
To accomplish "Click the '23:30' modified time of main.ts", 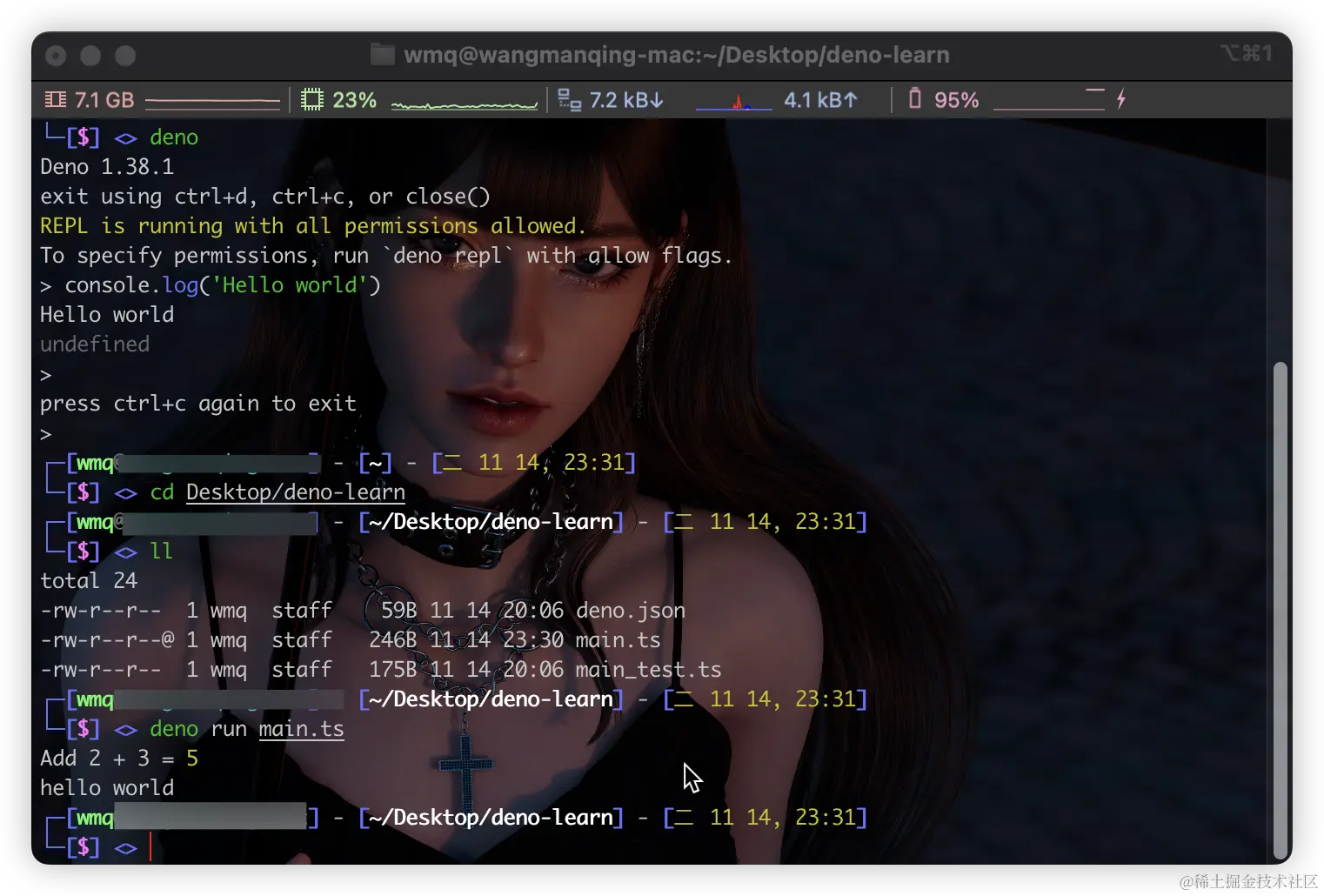I will click(x=533, y=640).
